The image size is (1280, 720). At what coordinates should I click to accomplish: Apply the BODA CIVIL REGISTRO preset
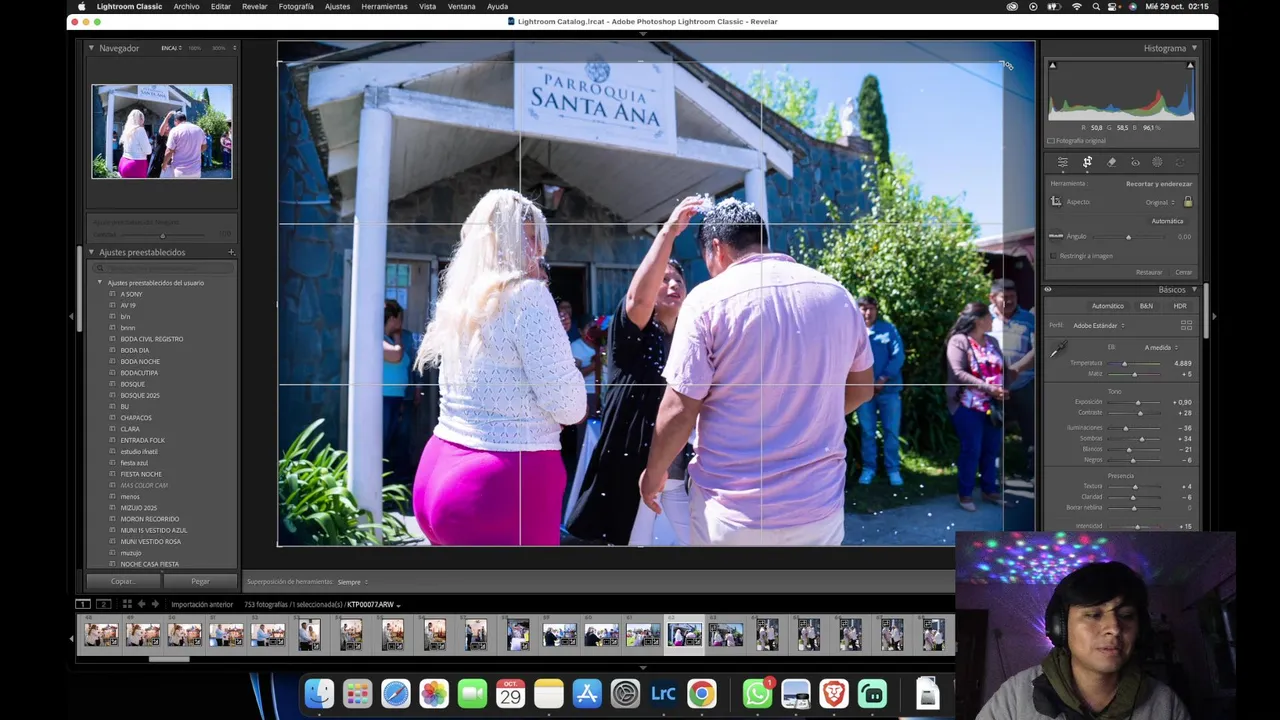[152, 339]
